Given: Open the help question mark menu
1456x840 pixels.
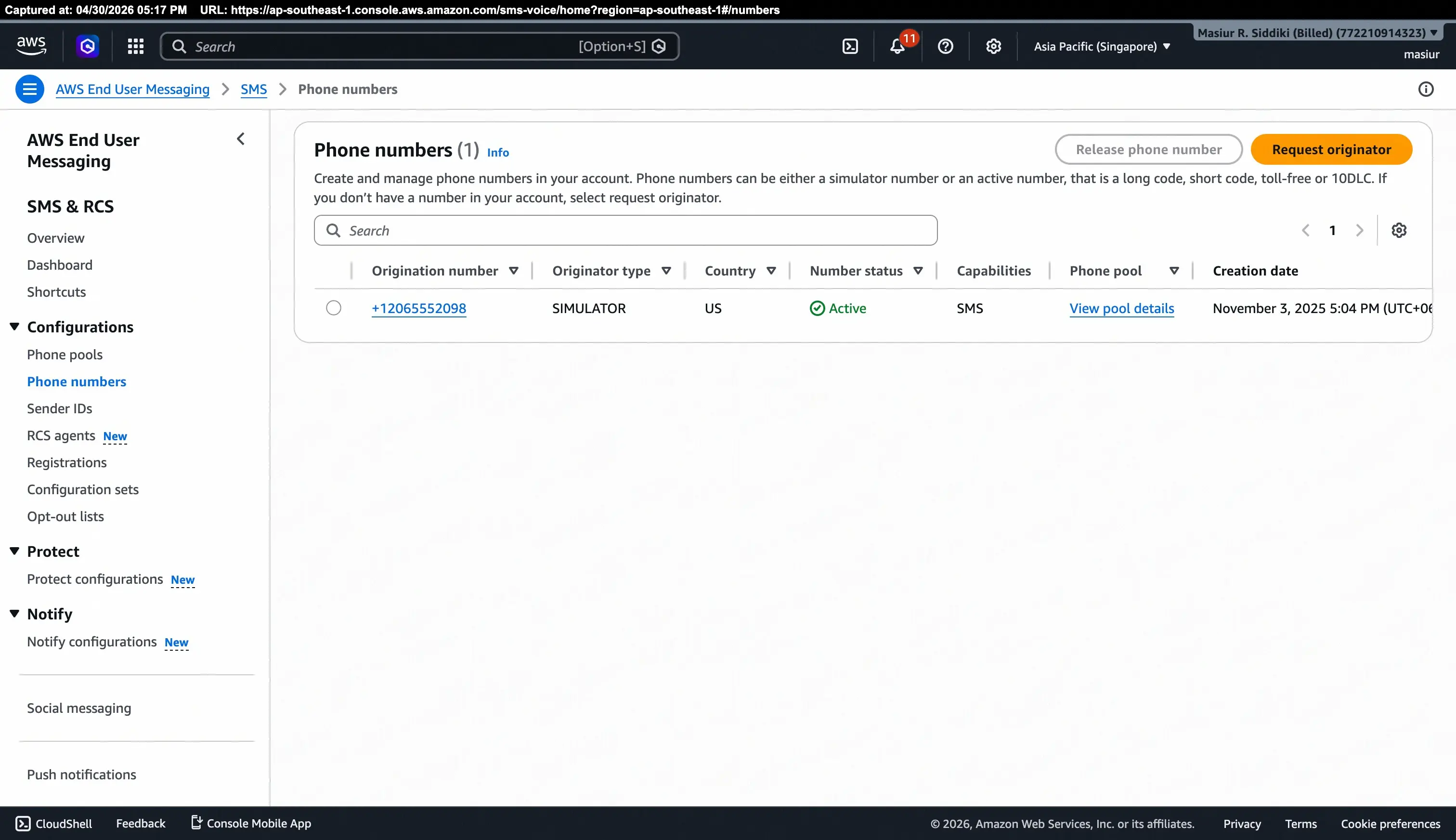Looking at the screenshot, I should click(945, 46).
